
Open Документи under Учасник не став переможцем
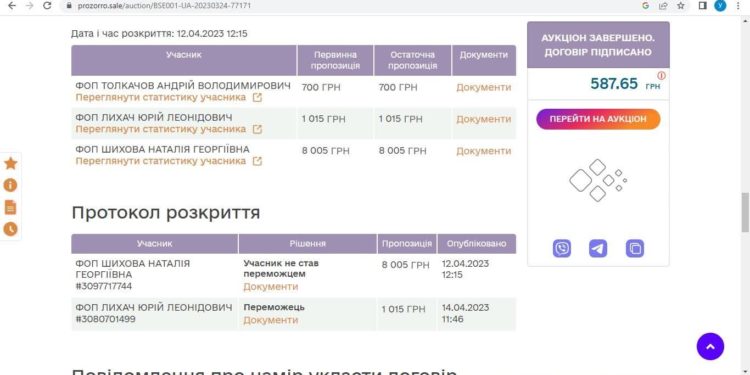[x=271, y=287]
